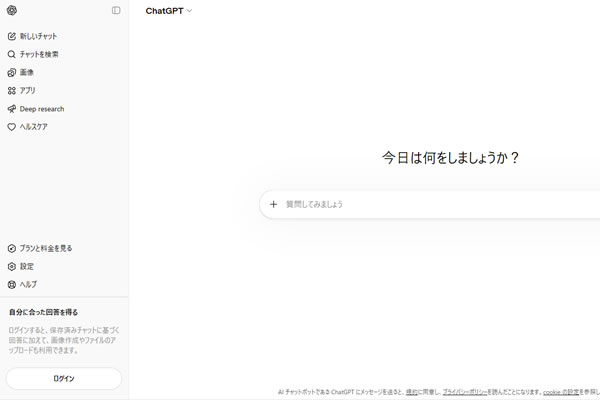This screenshot has width=600, height=400.
Task: Click the ChatGPT logo in the sidebar
Action: pyautogui.click(x=11, y=11)
